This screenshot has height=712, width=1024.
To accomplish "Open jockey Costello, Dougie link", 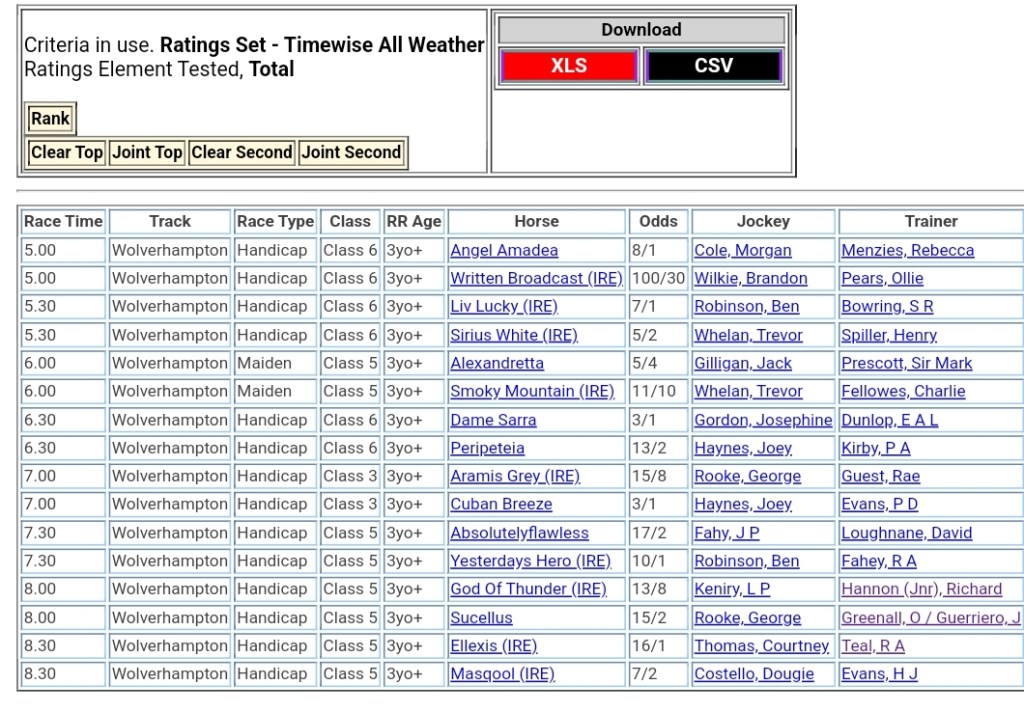I will tap(754, 674).
